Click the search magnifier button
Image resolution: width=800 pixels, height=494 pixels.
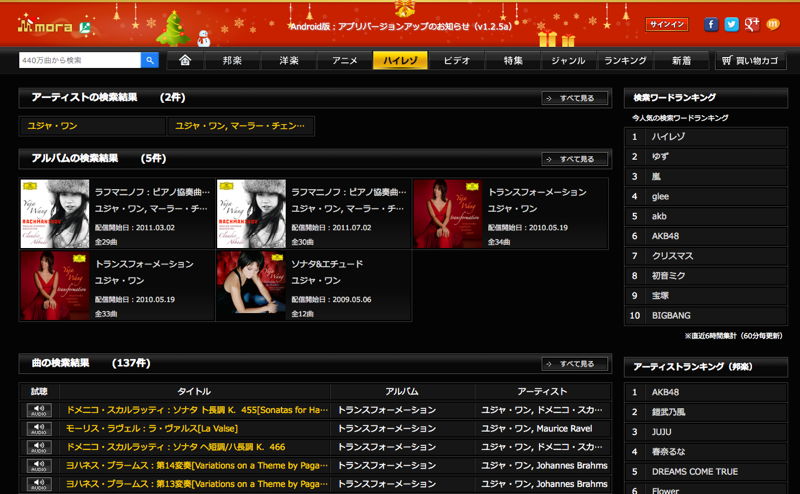(149, 60)
